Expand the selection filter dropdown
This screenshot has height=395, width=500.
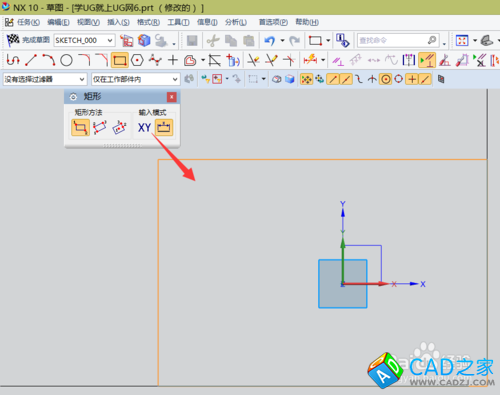click(45, 79)
